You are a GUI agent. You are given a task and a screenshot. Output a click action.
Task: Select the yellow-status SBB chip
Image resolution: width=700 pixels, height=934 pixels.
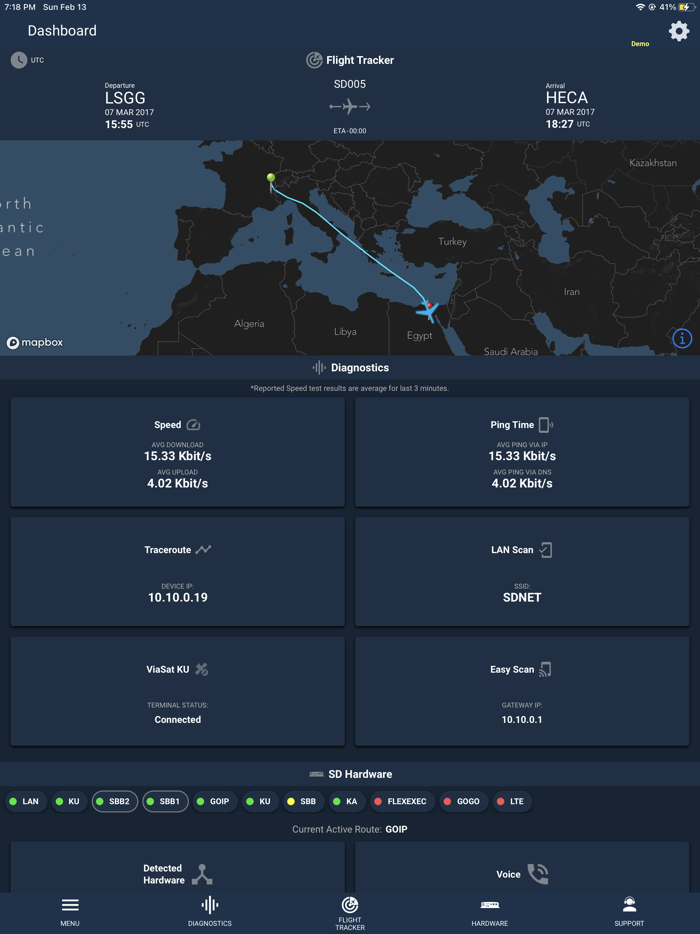pos(303,801)
